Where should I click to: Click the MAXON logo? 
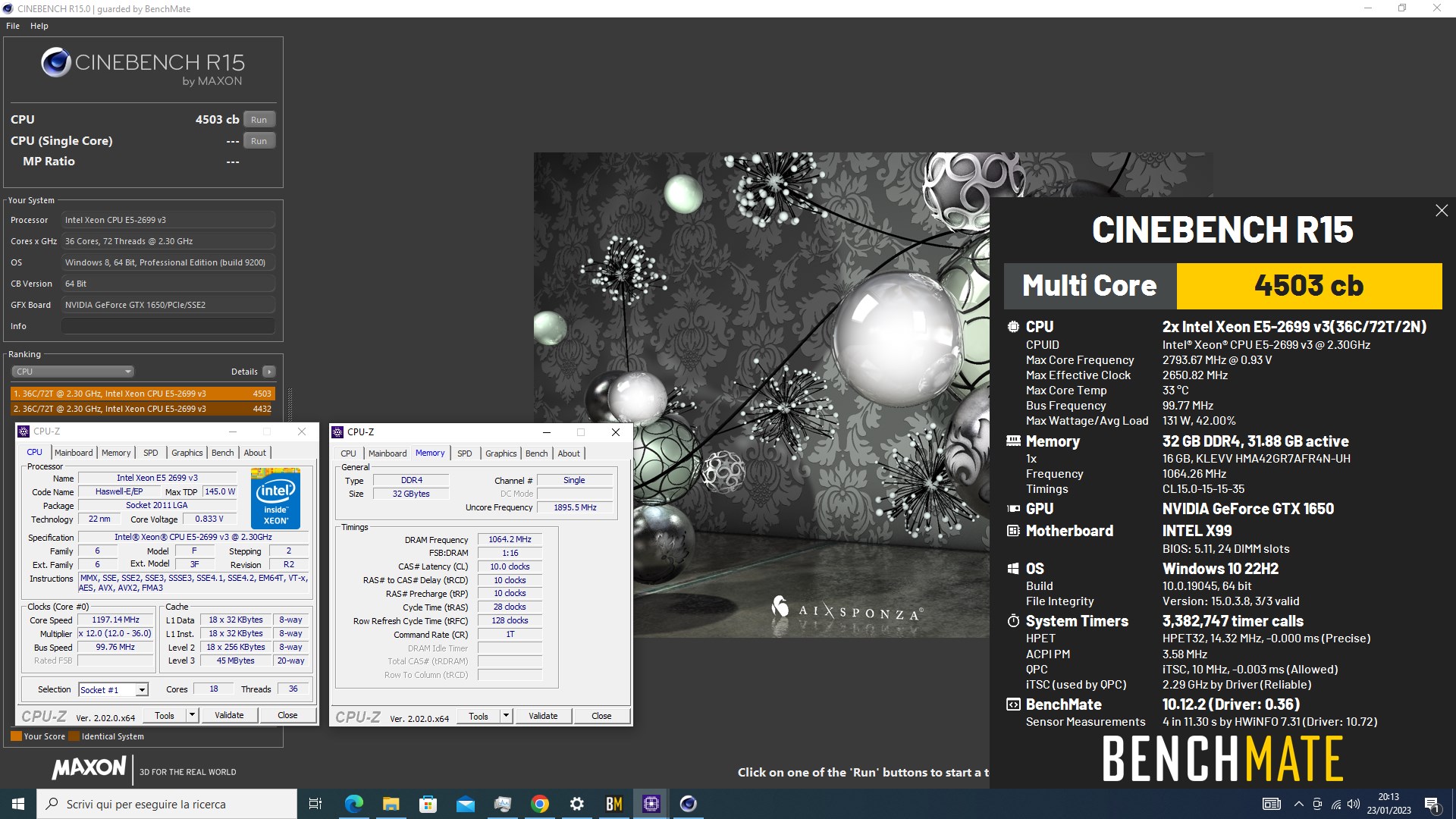pyautogui.click(x=89, y=768)
